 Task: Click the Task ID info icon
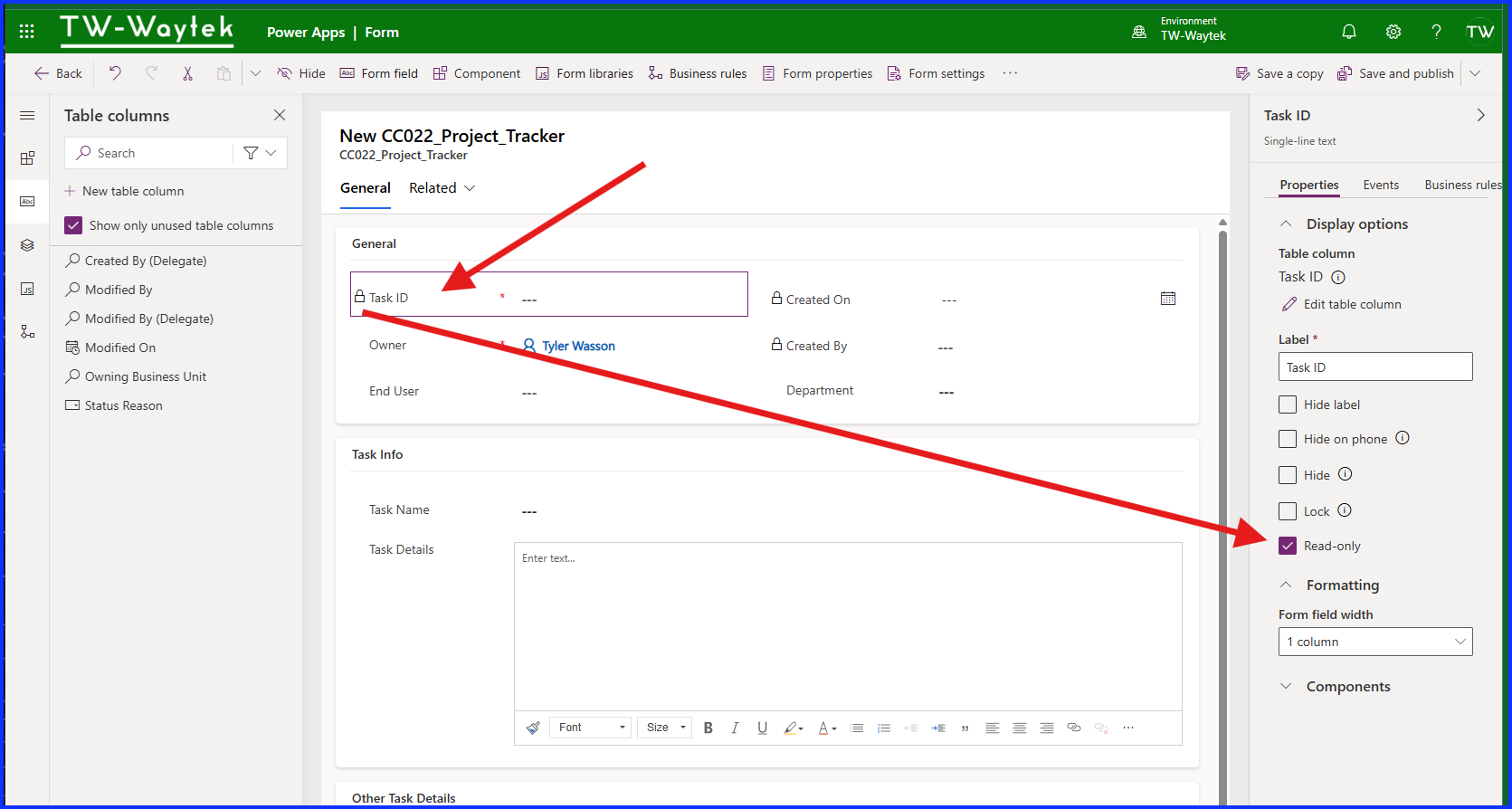pyautogui.click(x=1338, y=277)
